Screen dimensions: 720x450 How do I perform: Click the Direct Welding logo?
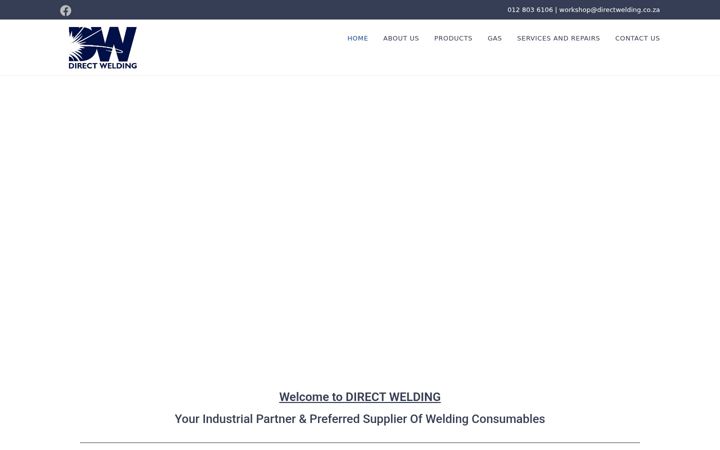point(102,48)
